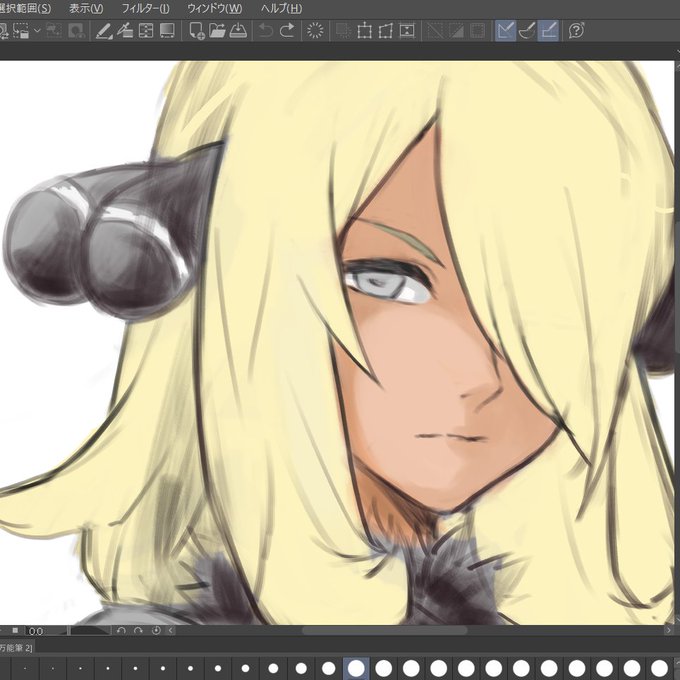Image resolution: width=680 pixels, height=680 pixels.
Task: Open the ウィンドウ(W) menu
Action: pos(215,8)
